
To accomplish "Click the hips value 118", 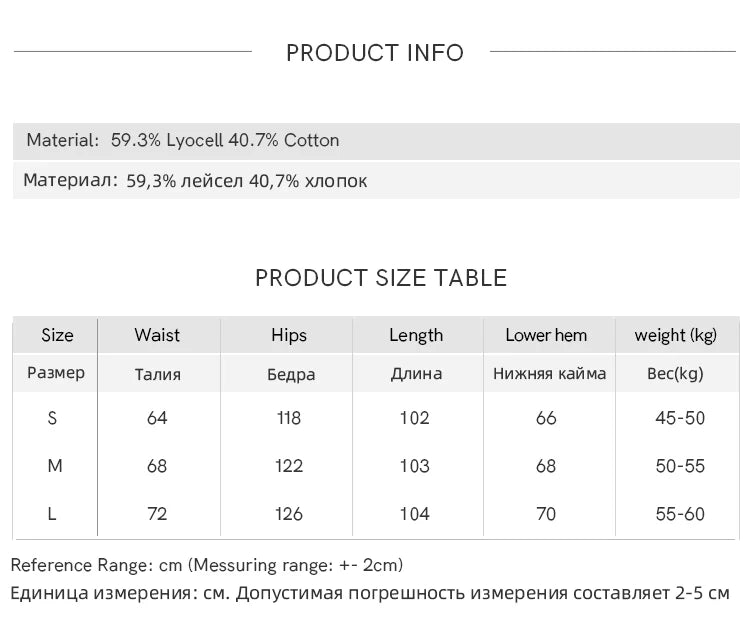I will [289, 418].
